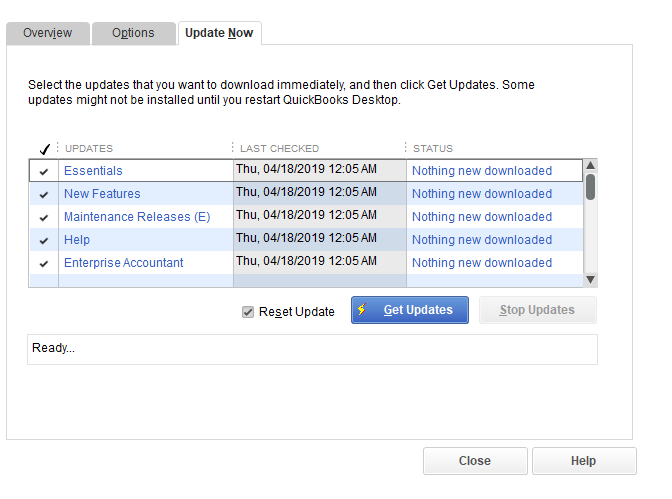Toggle the Help update row checkmark
The image size is (672, 499).
click(44, 240)
